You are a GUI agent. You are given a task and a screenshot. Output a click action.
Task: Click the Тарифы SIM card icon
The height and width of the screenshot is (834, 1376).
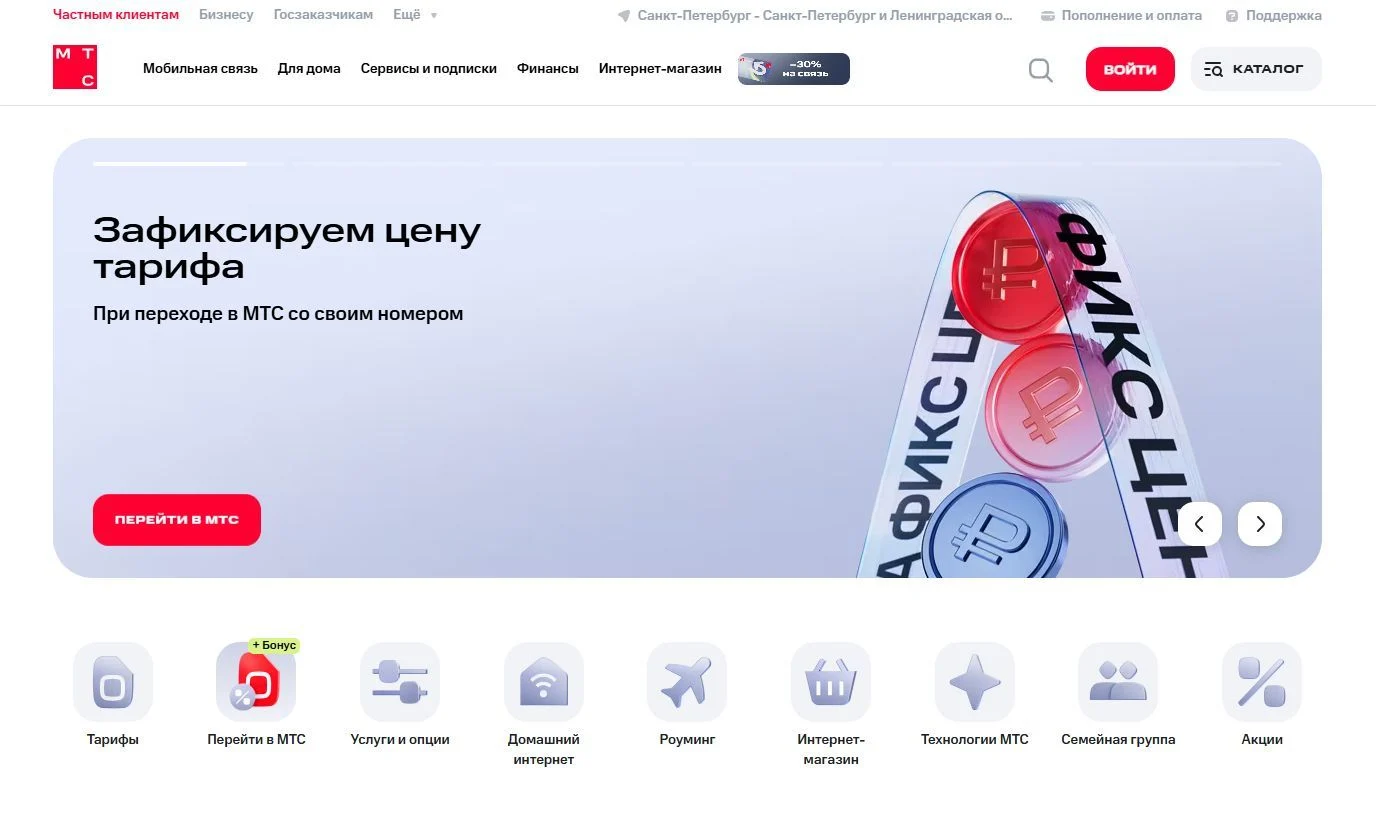pos(113,682)
